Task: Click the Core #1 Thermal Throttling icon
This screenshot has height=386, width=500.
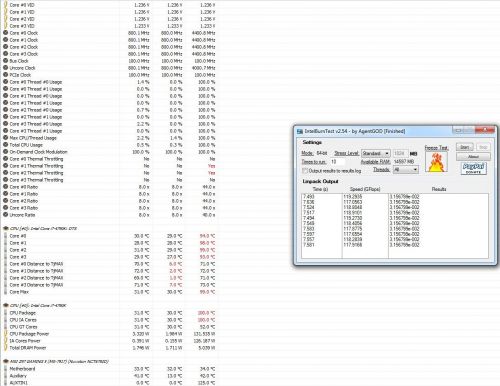Action: click(x=5, y=166)
